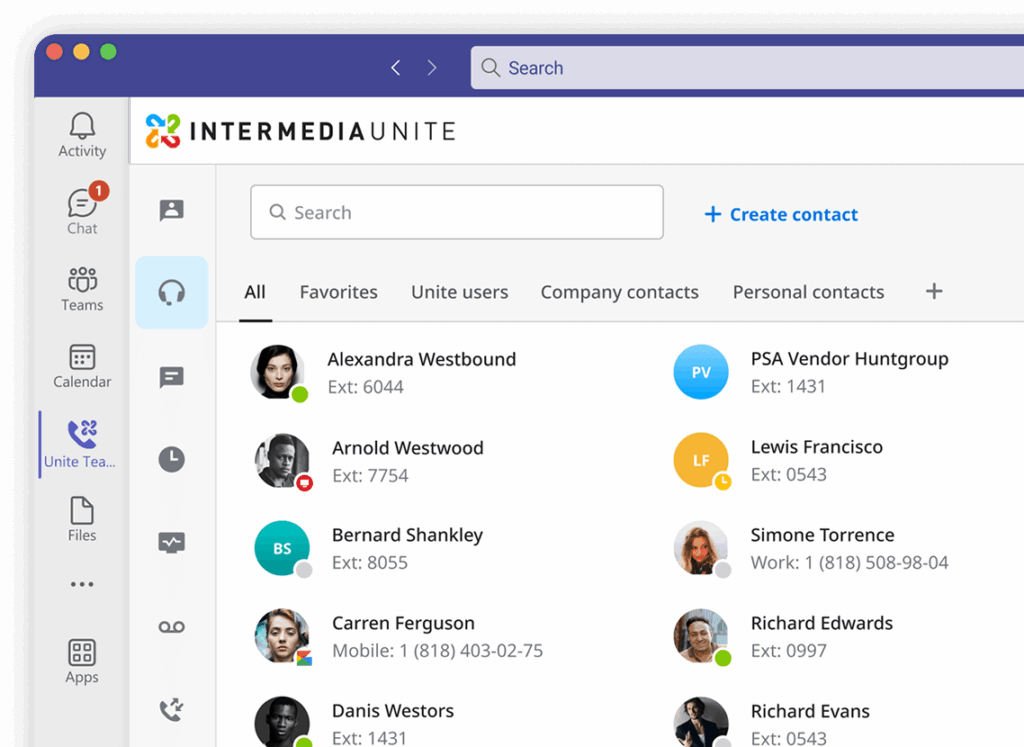Open the Apps icon in the left rail
This screenshot has height=747, width=1024.
click(81, 662)
